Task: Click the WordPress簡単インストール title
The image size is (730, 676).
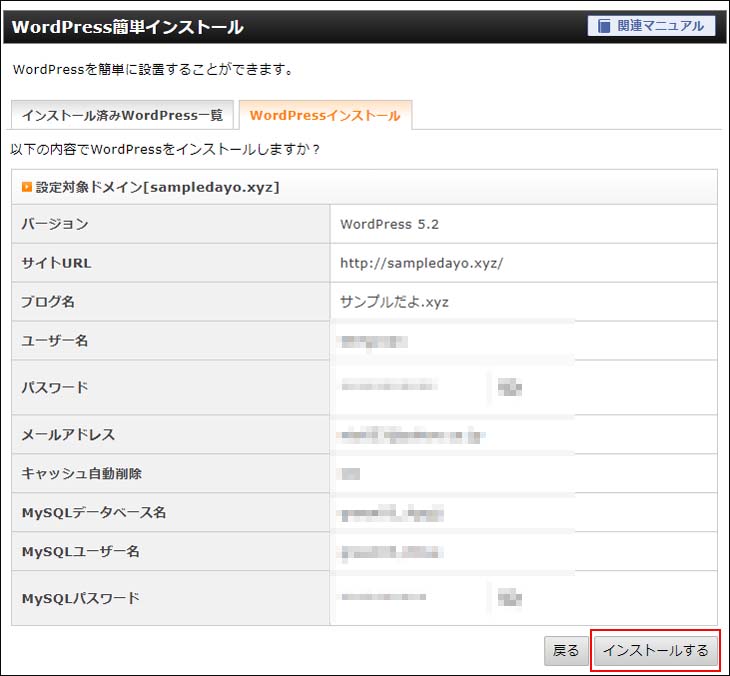Action: [x=127, y=27]
